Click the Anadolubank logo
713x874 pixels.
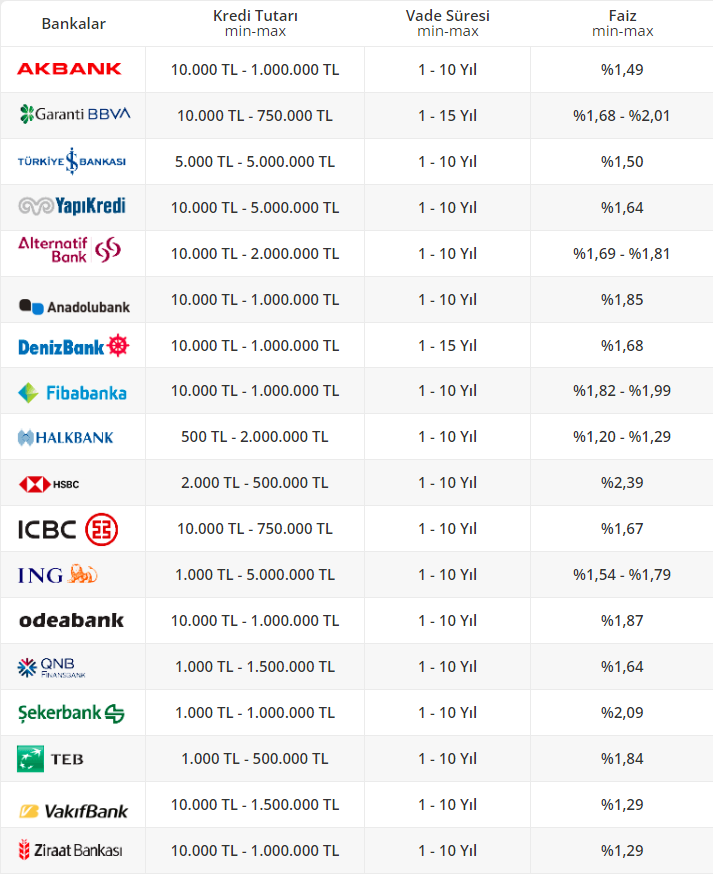pos(74,306)
